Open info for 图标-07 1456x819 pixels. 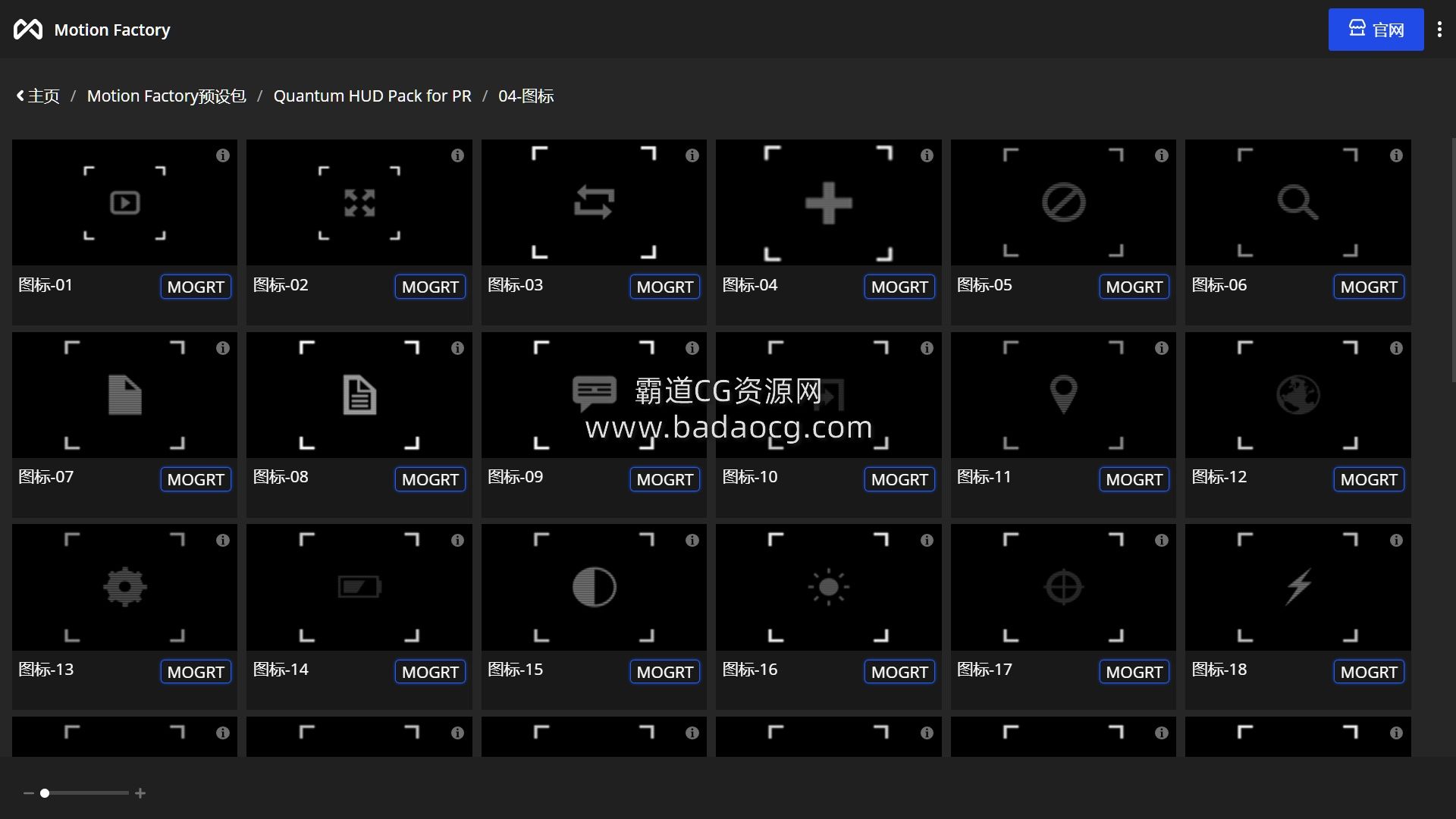(x=222, y=348)
